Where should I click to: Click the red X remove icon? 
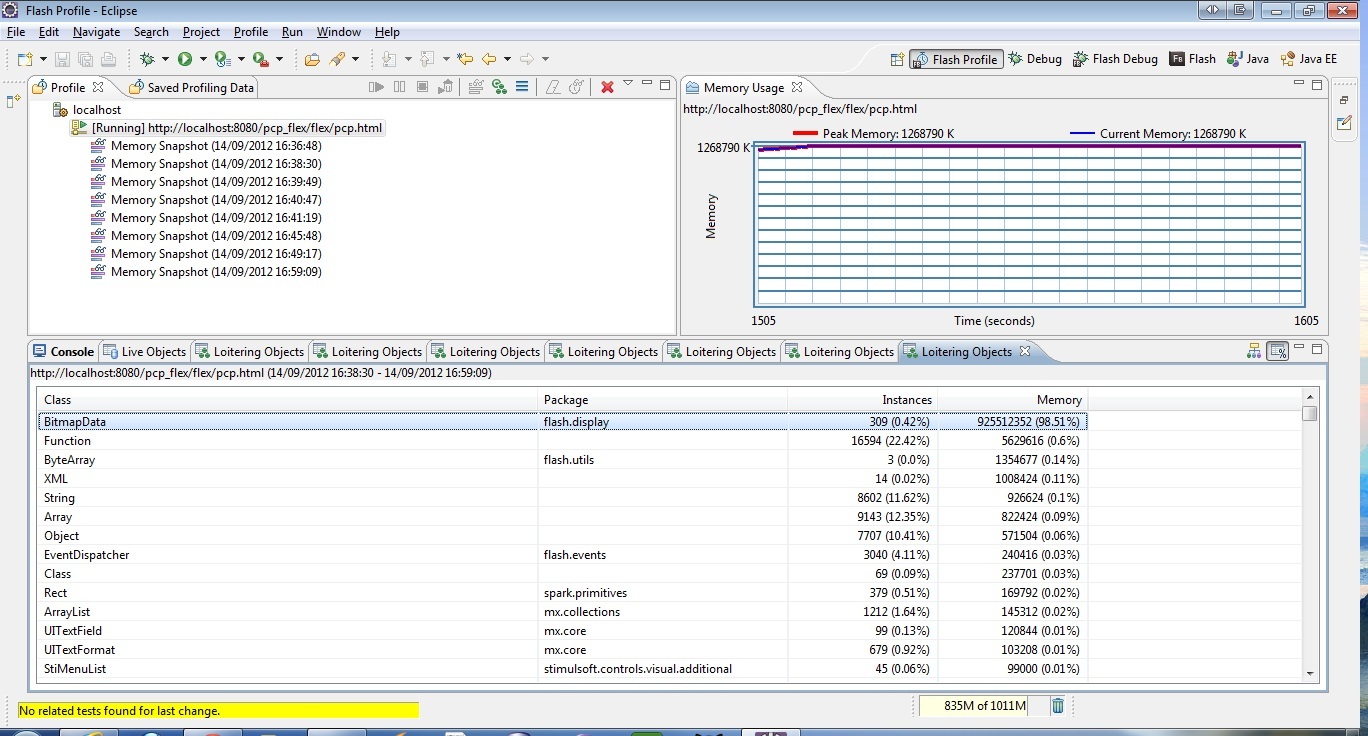(607, 87)
